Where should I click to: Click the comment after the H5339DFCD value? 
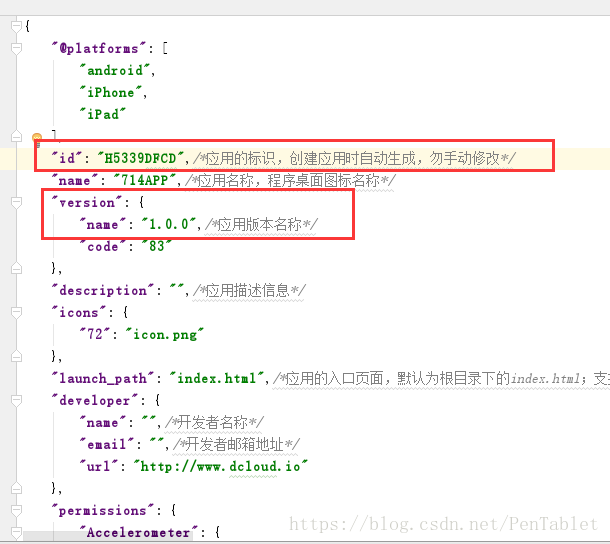pyautogui.click(x=354, y=158)
